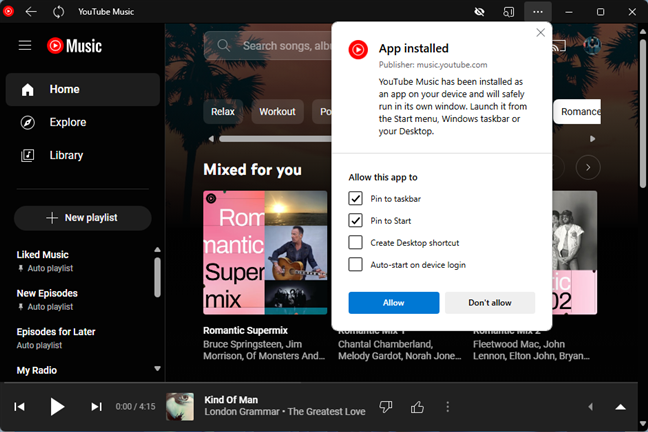Expand player controls with left triangle
The image size is (648, 432).
pyautogui.click(x=591, y=407)
